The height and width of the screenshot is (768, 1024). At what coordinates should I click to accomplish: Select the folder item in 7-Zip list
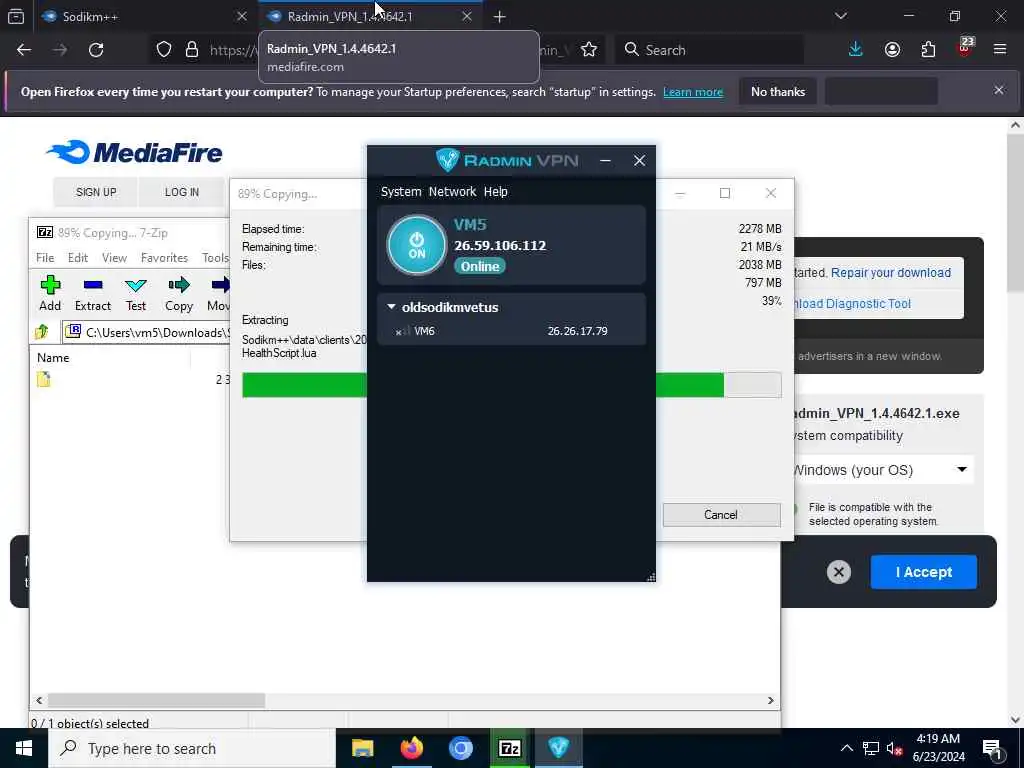click(x=44, y=379)
